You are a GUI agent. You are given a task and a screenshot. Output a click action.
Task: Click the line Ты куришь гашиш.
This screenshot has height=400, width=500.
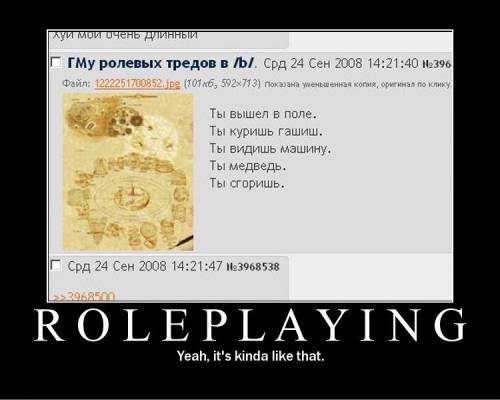tap(266, 131)
